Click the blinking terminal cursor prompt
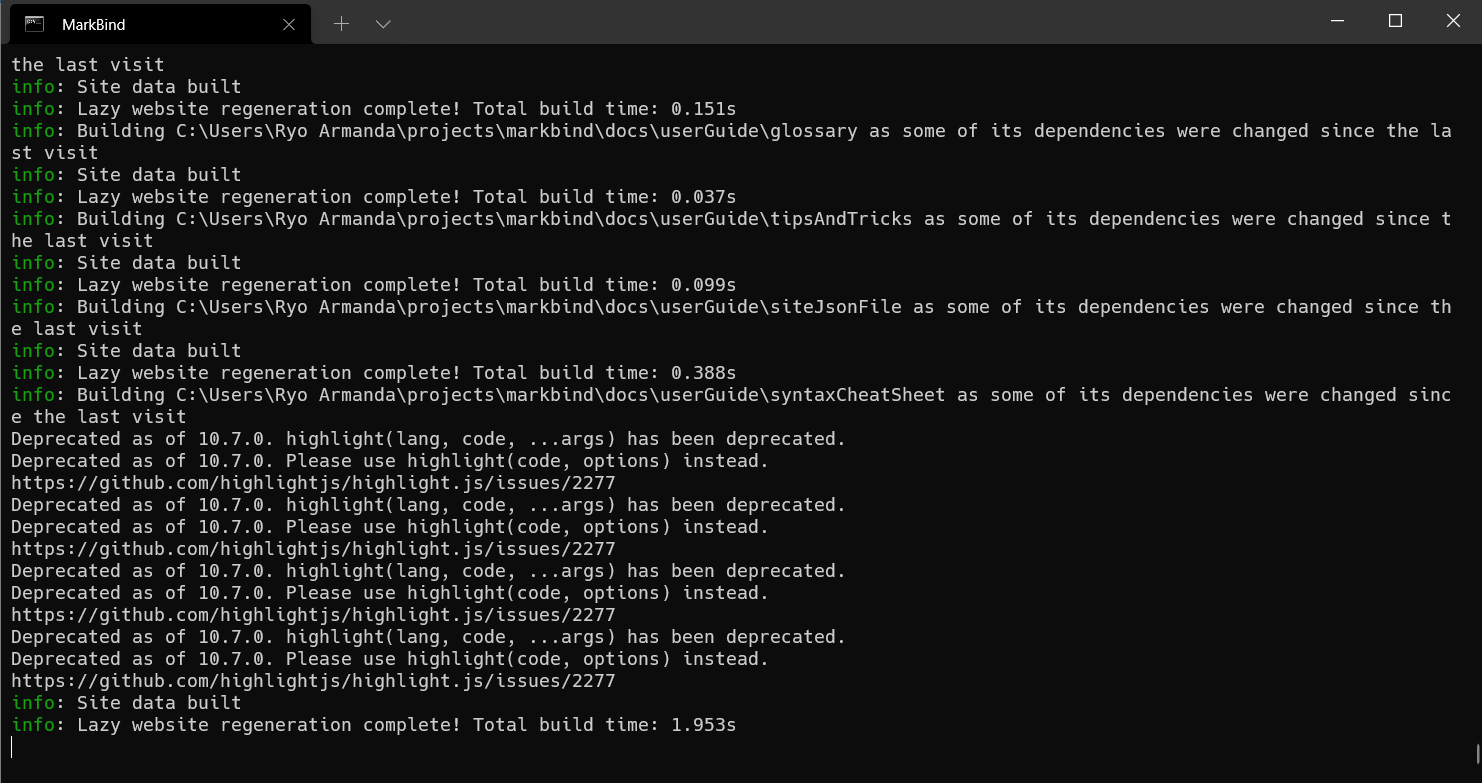Image resolution: width=1482 pixels, height=783 pixels. click(x=12, y=746)
